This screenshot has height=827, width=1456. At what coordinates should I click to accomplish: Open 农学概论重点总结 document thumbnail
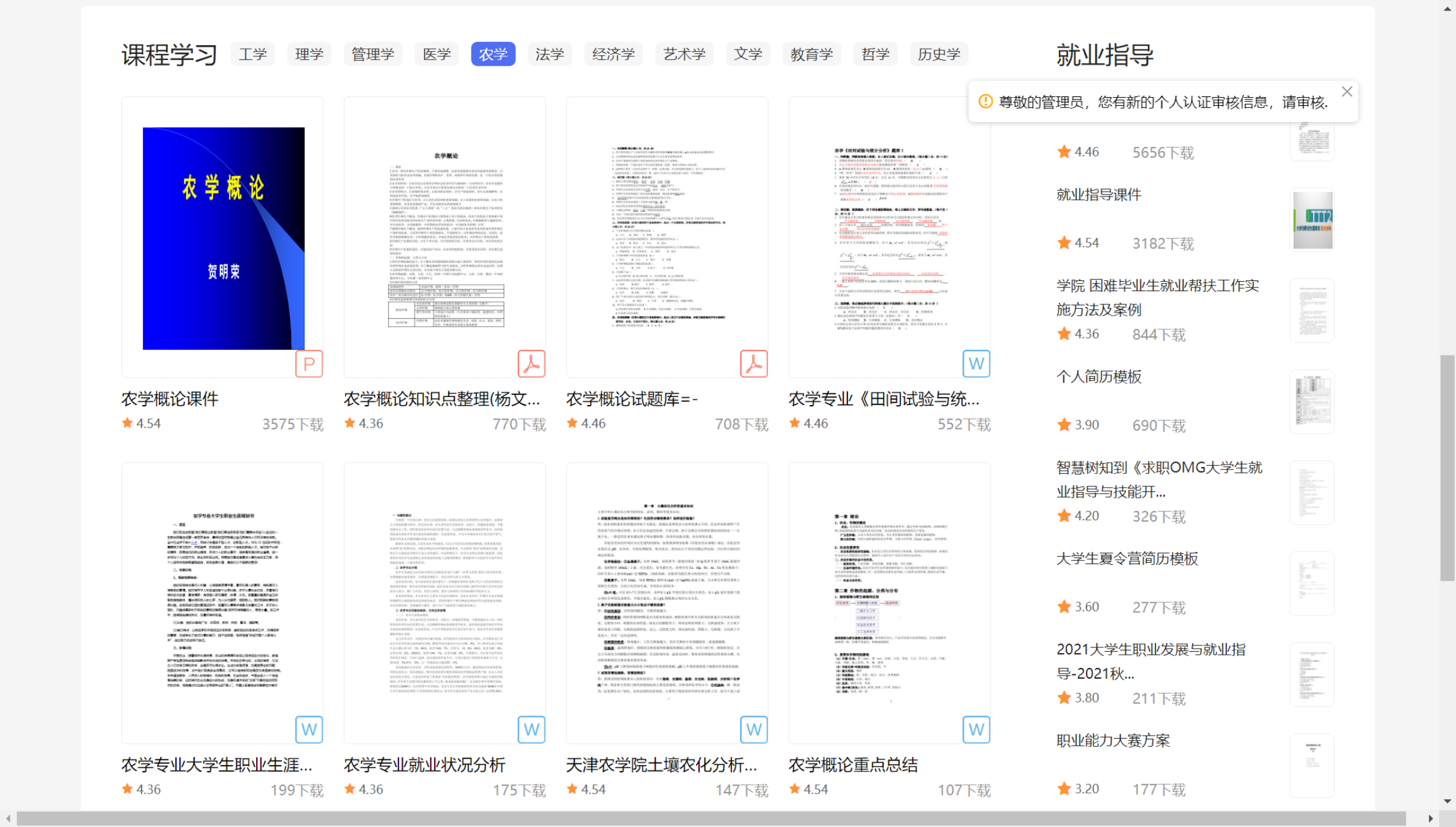pos(889,603)
